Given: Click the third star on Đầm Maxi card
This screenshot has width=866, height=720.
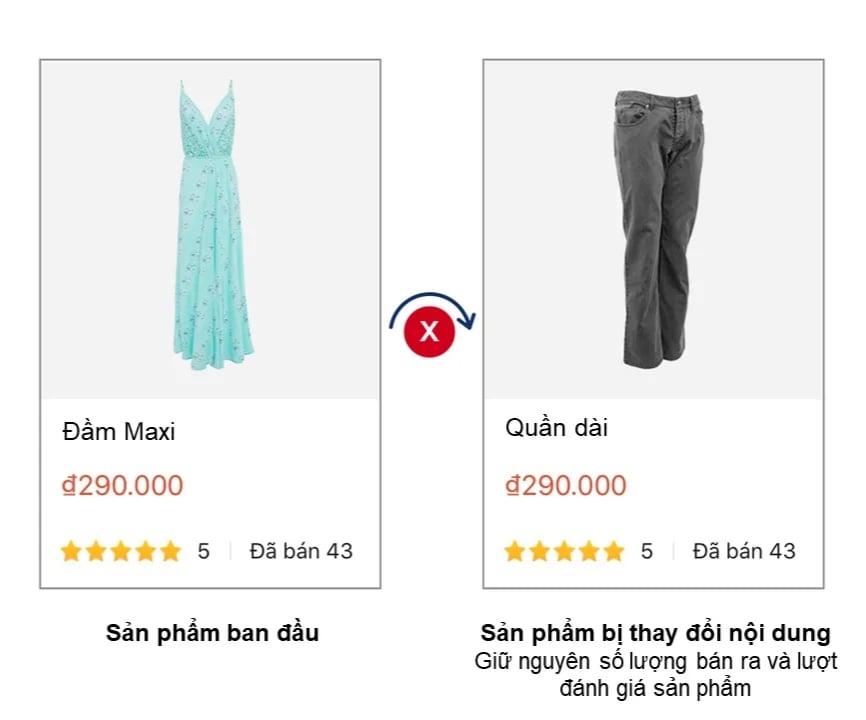Looking at the screenshot, I should click(x=121, y=551).
